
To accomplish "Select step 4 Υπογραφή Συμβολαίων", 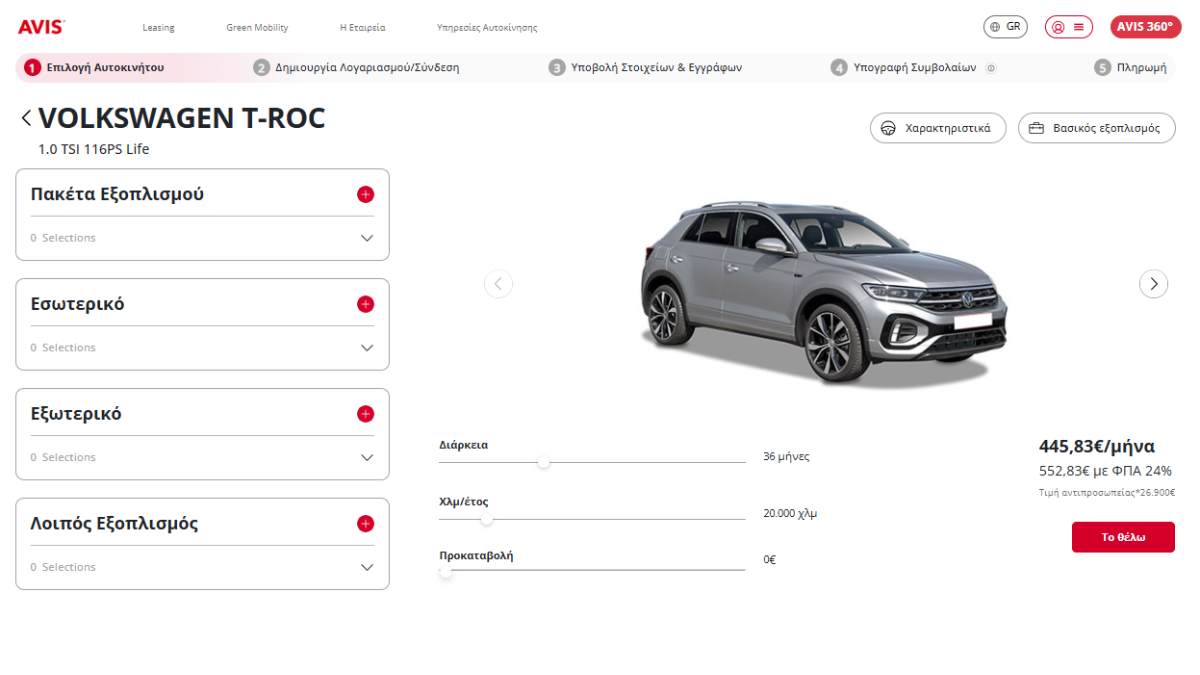I will pyautogui.click(x=903, y=68).
